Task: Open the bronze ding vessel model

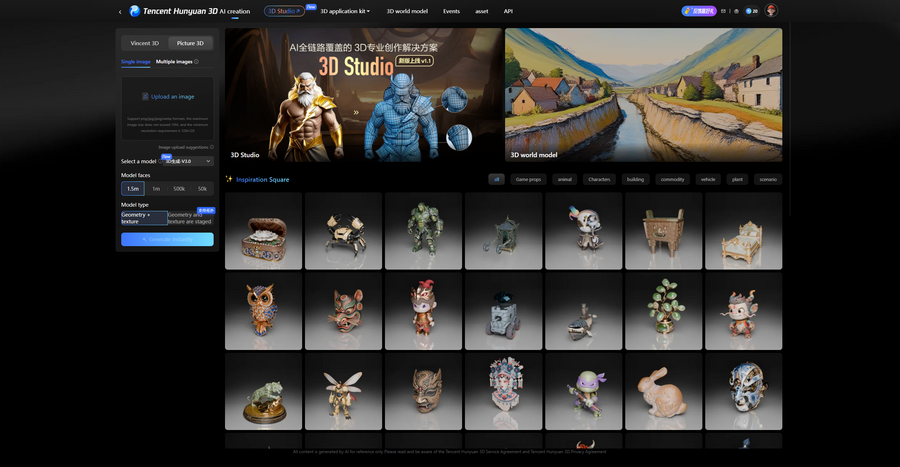Action: [x=664, y=231]
